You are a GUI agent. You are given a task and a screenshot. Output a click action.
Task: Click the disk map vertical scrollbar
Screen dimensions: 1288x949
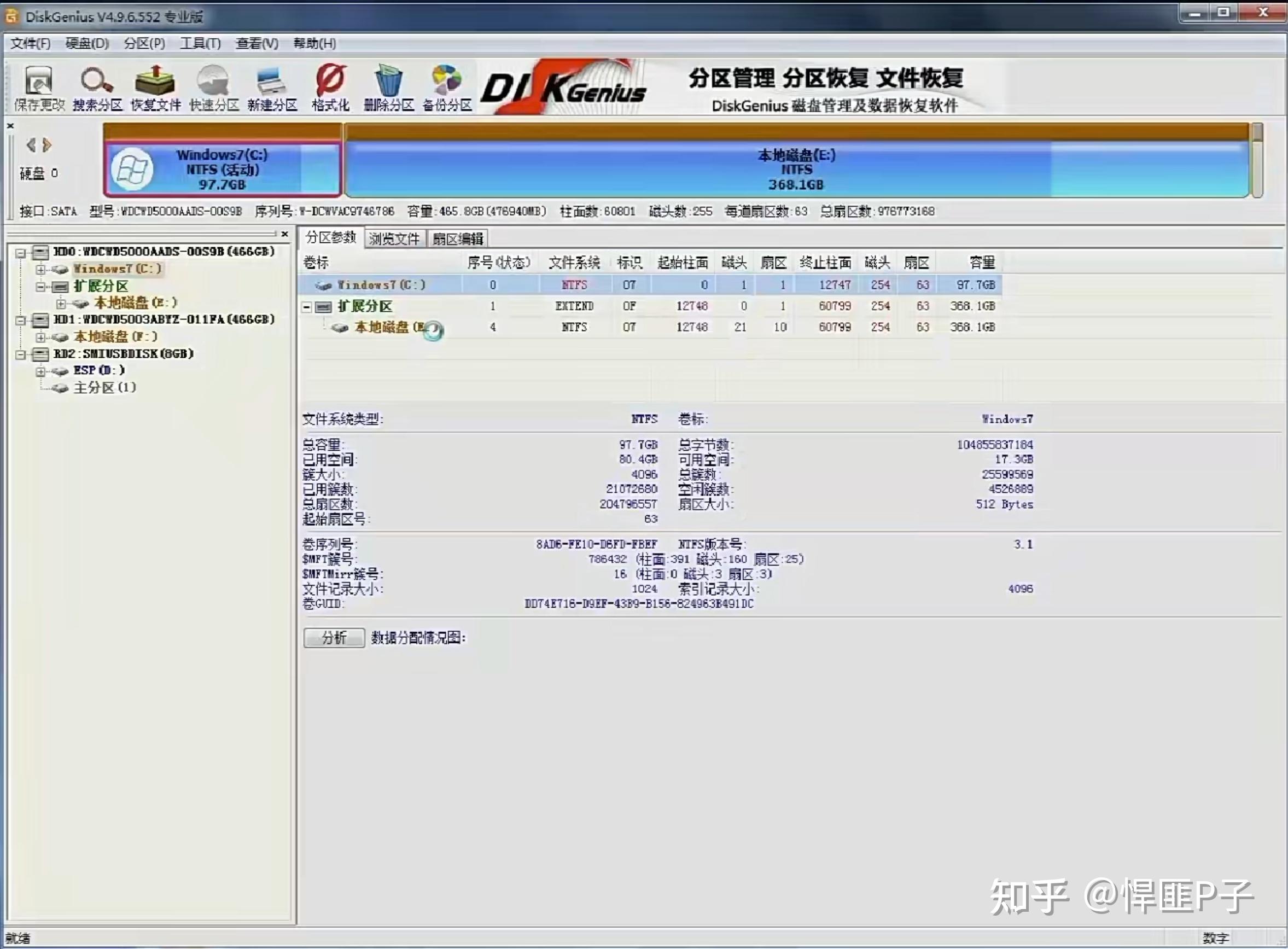coord(1257,160)
